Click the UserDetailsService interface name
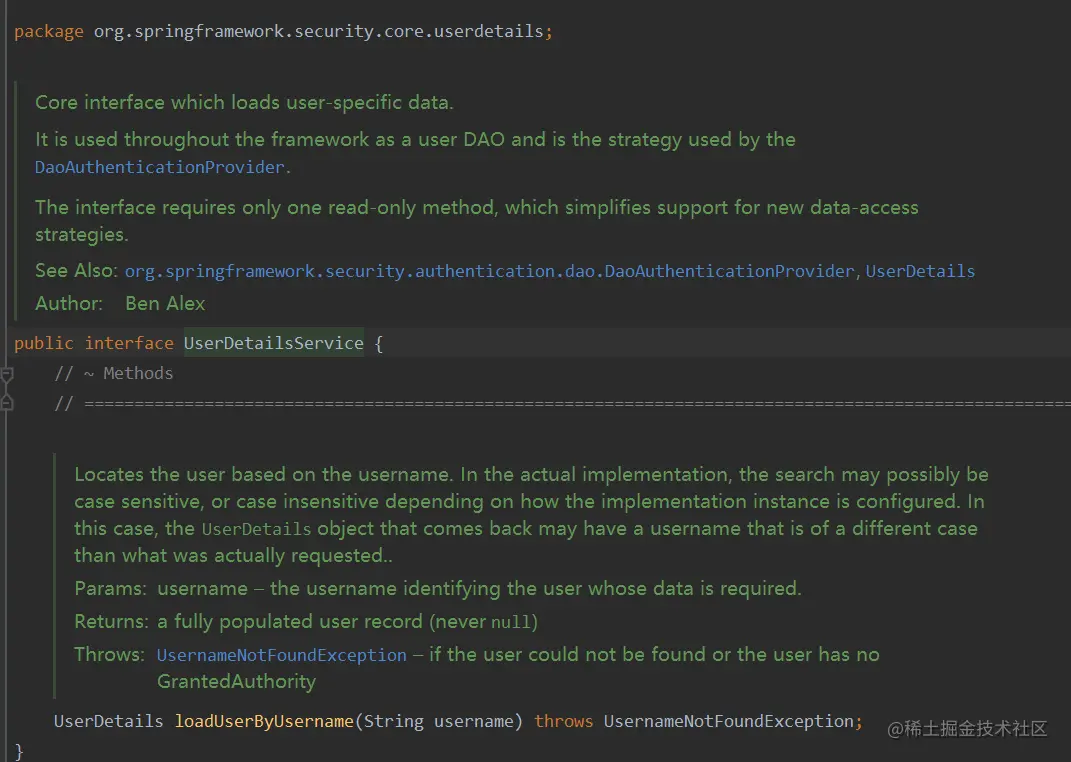The width and height of the screenshot is (1071, 762). point(274,343)
